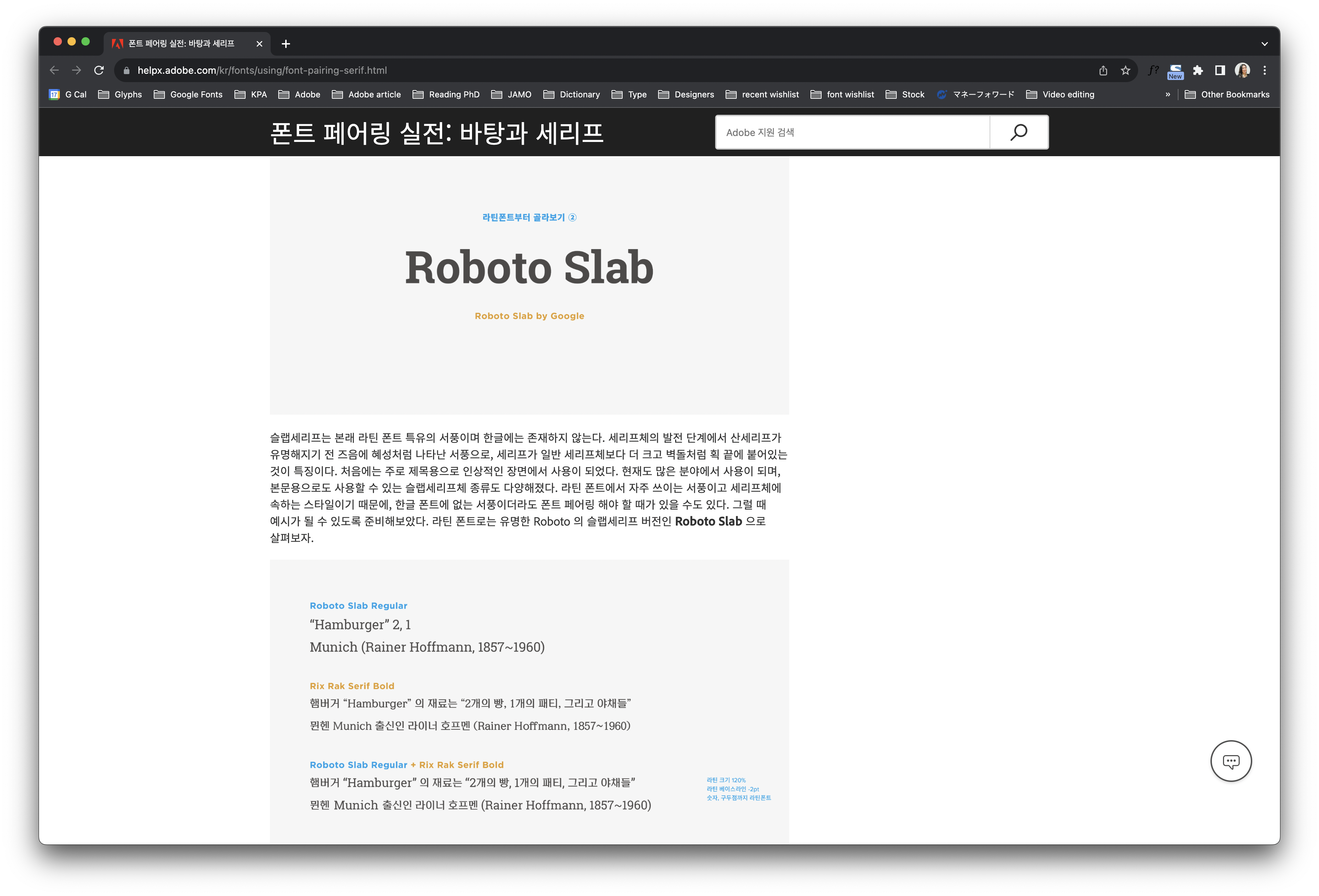Click the fonts finder extension icon

(1153, 70)
